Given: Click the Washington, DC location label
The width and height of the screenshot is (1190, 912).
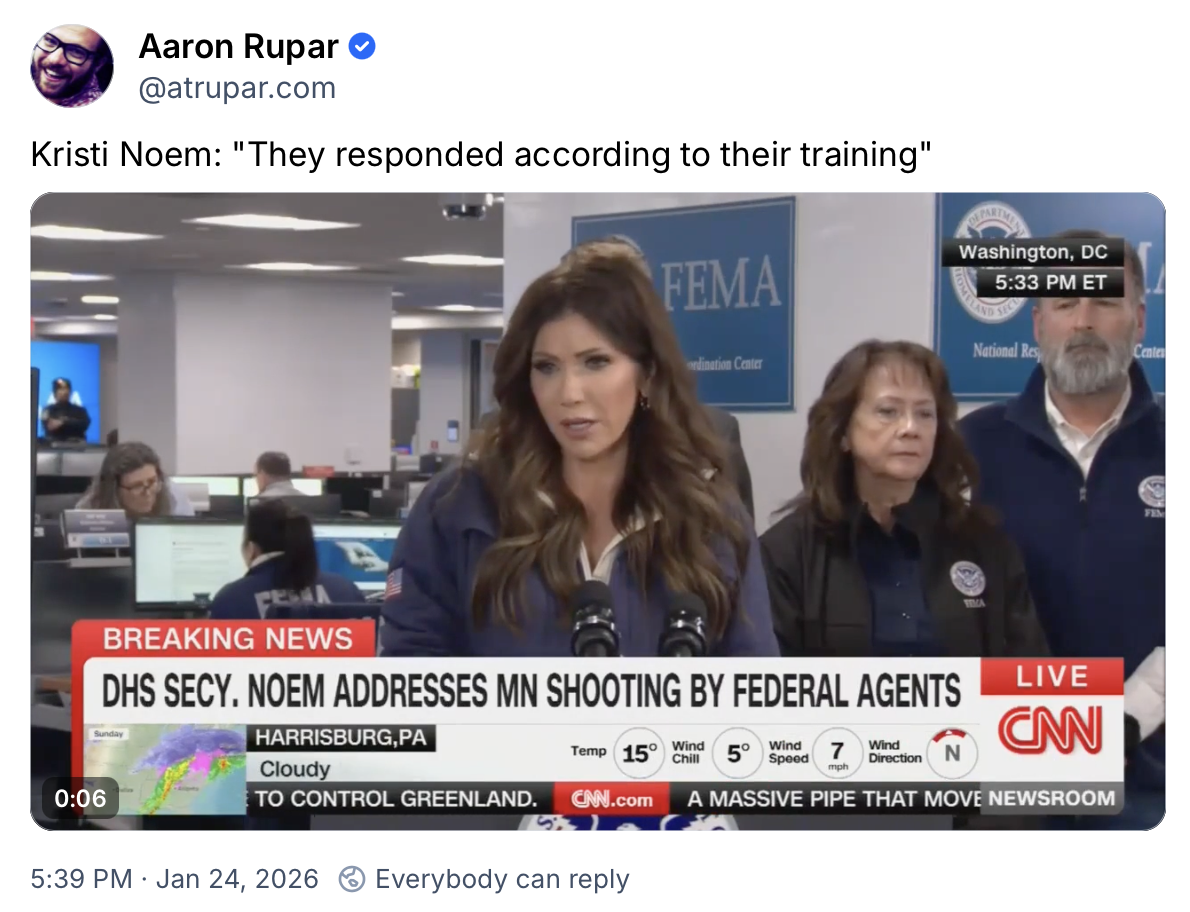Looking at the screenshot, I should [1032, 252].
